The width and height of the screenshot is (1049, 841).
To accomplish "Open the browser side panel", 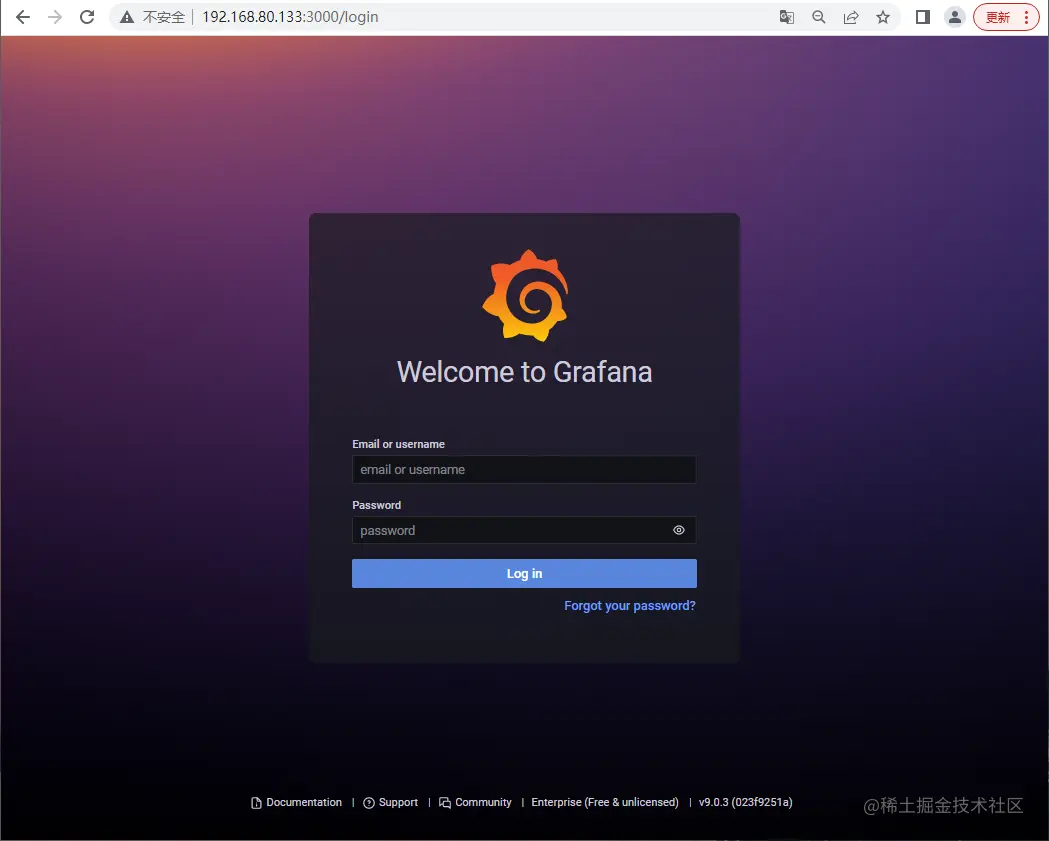I will (923, 17).
